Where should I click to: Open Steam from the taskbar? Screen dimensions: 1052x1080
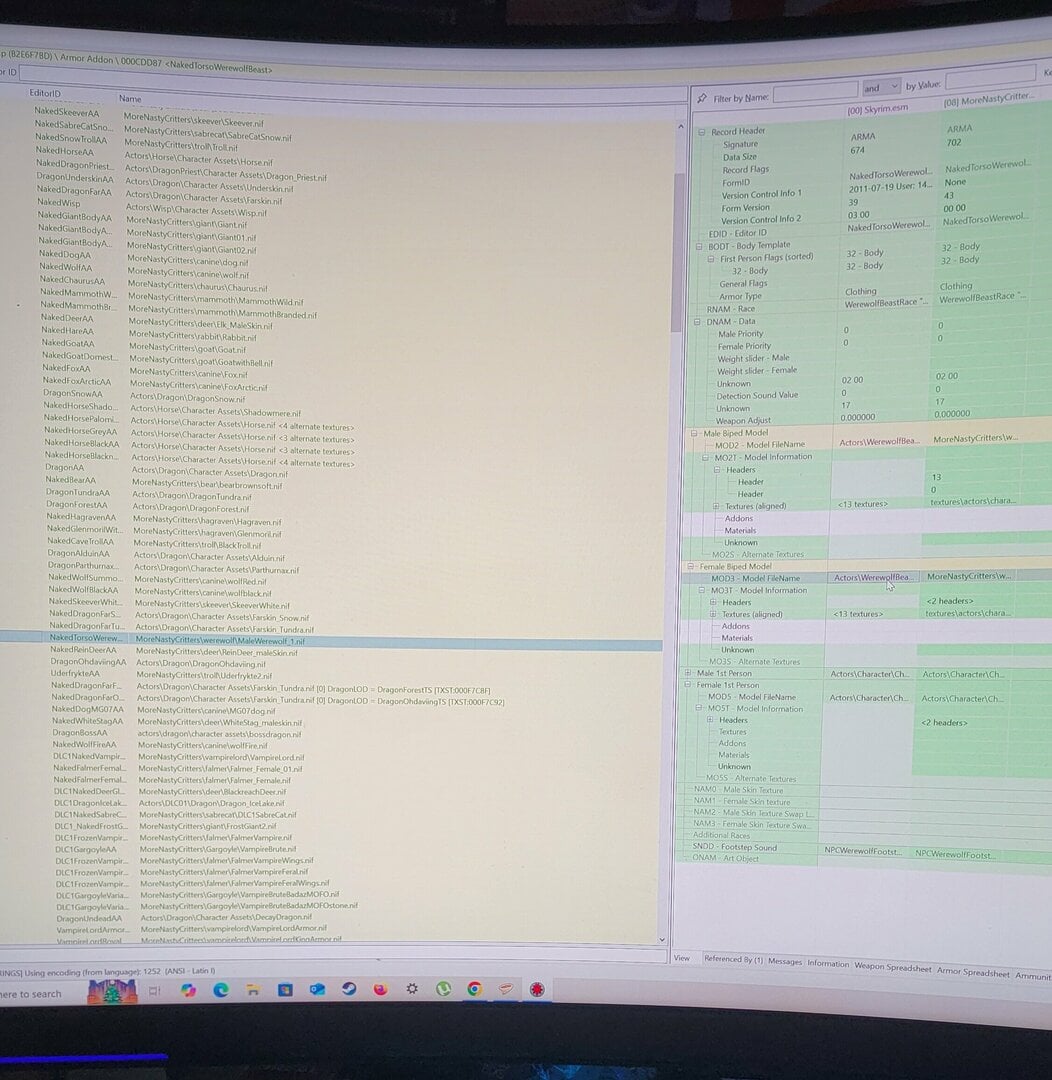point(349,989)
